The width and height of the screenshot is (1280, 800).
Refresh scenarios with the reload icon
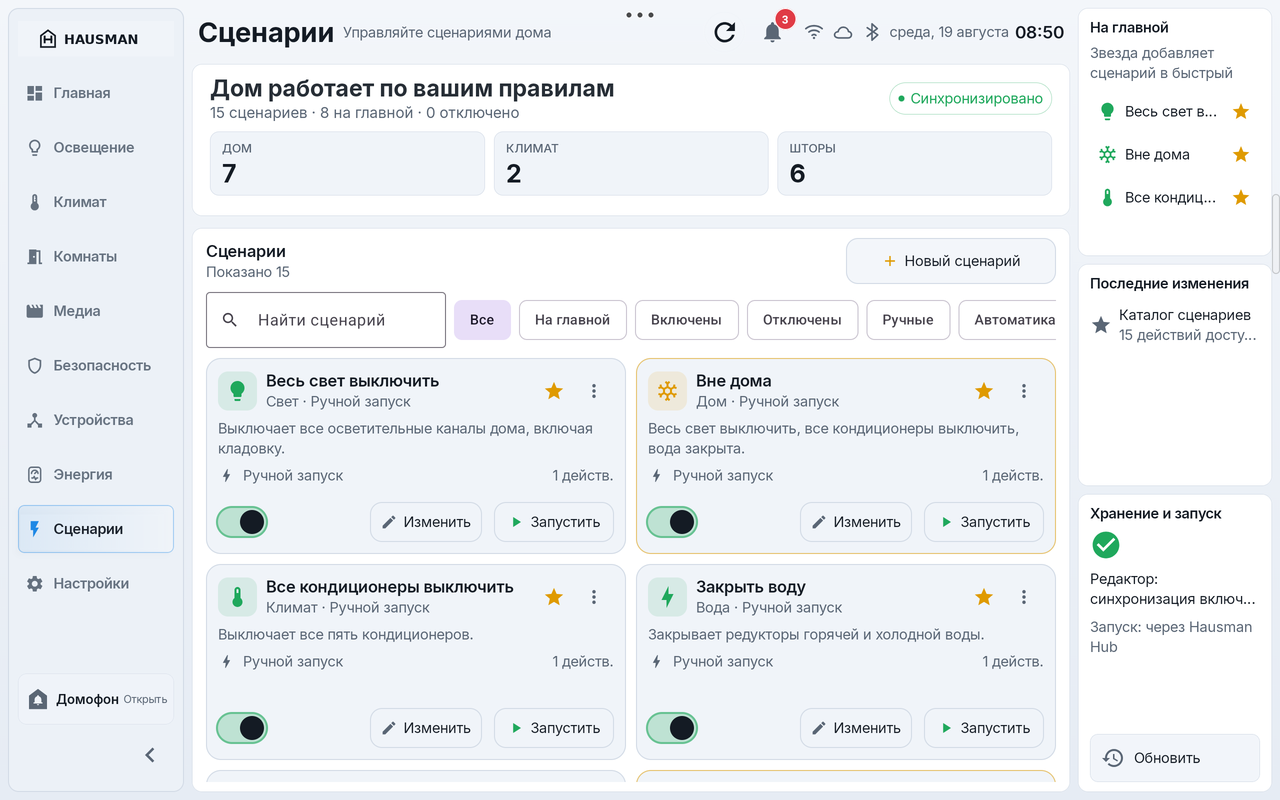pos(725,32)
